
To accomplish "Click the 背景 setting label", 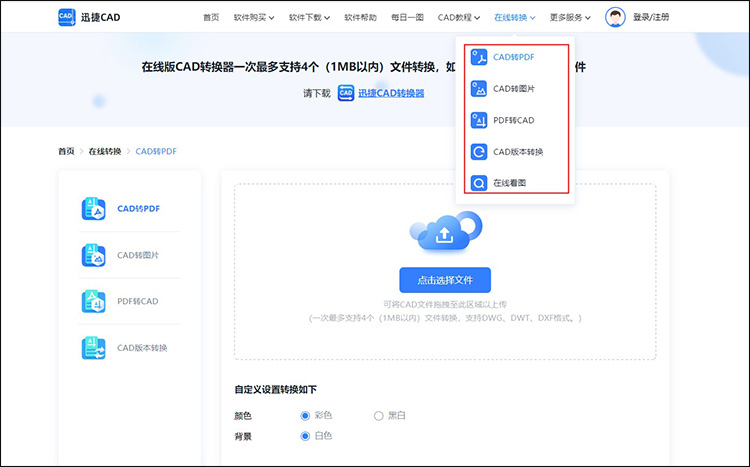I will [243, 436].
